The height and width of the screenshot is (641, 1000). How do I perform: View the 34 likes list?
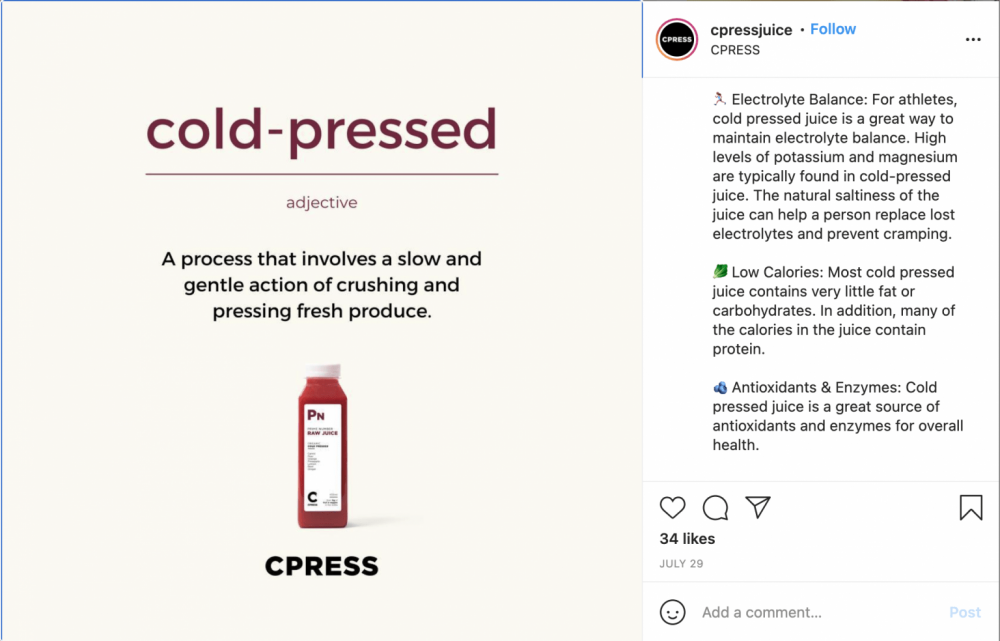click(687, 539)
